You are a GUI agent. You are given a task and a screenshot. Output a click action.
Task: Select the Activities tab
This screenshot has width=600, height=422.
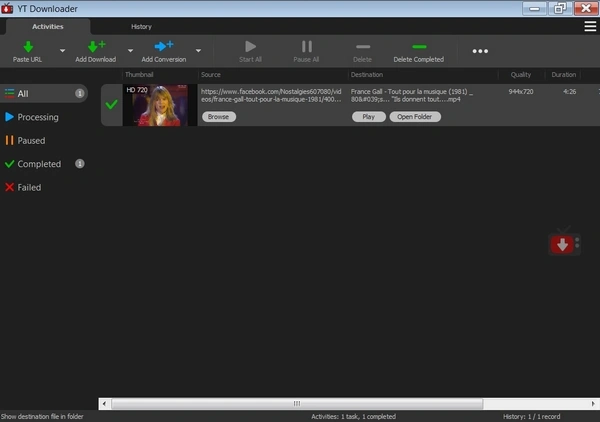tap(48, 26)
